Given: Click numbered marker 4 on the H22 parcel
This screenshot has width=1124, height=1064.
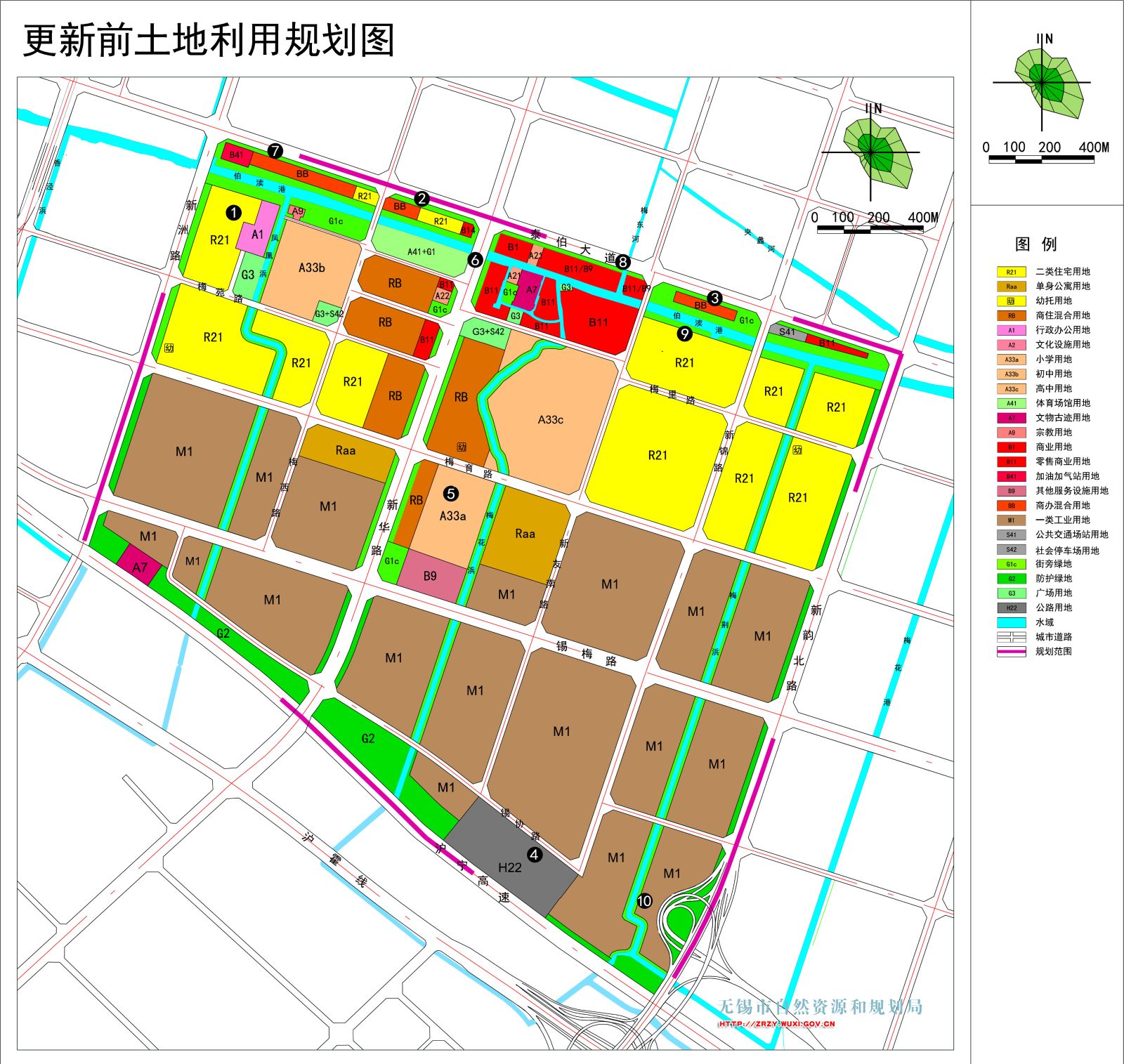Looking at the screenshot, I should coord(535,855).
